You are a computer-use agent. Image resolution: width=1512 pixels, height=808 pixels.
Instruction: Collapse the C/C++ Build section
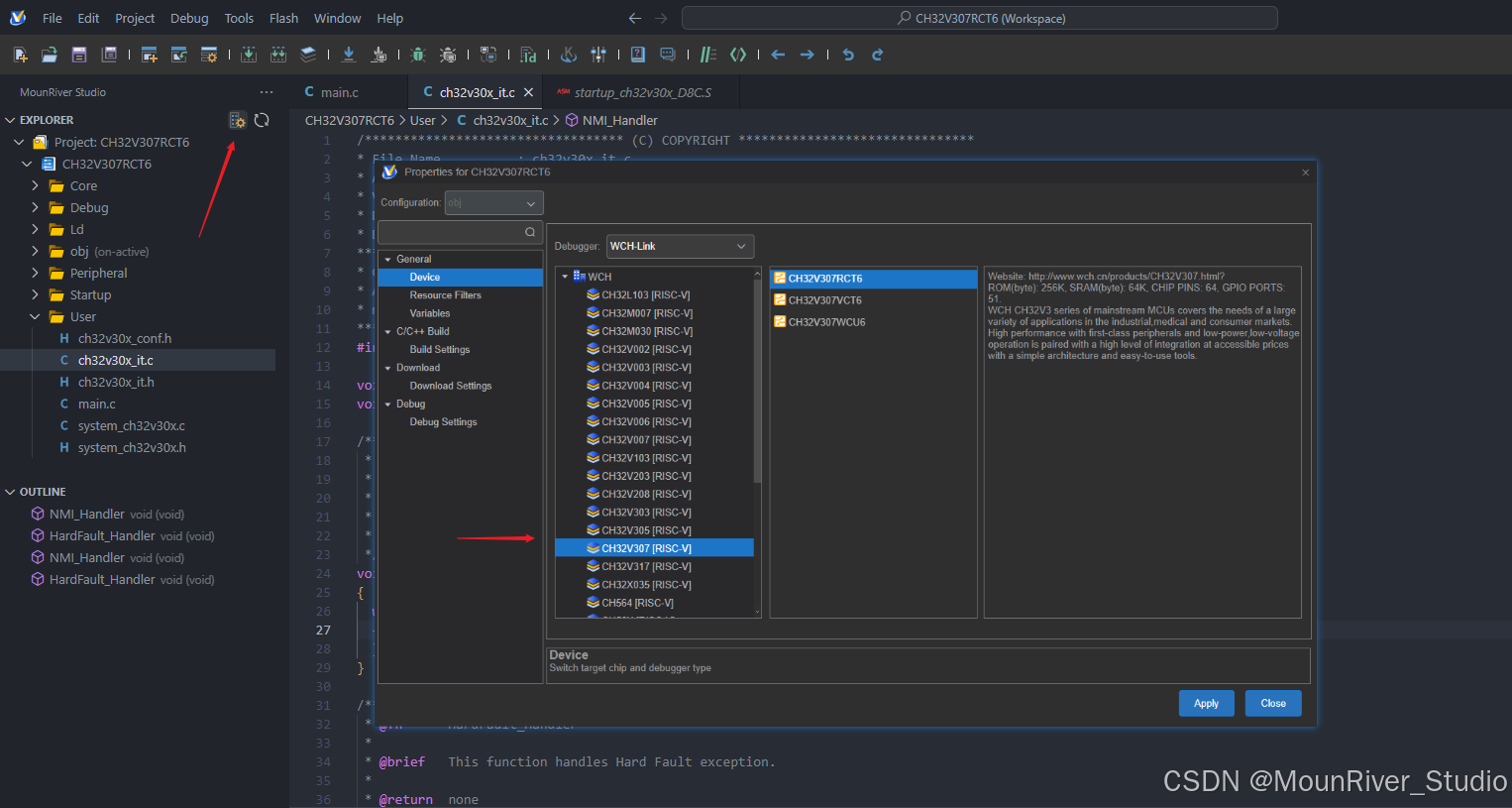(388, 331)
